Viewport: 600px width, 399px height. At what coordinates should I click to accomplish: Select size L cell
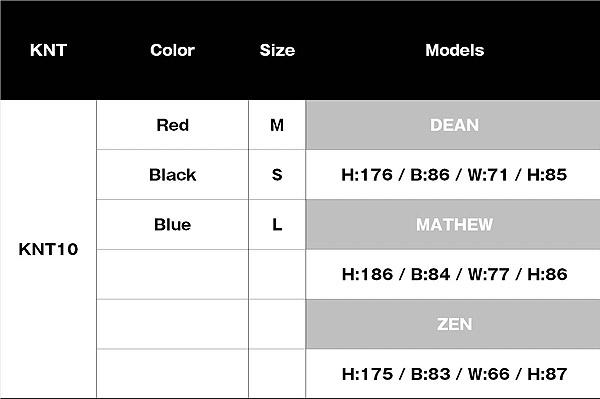pyautogui.click(x=277, y=225)
